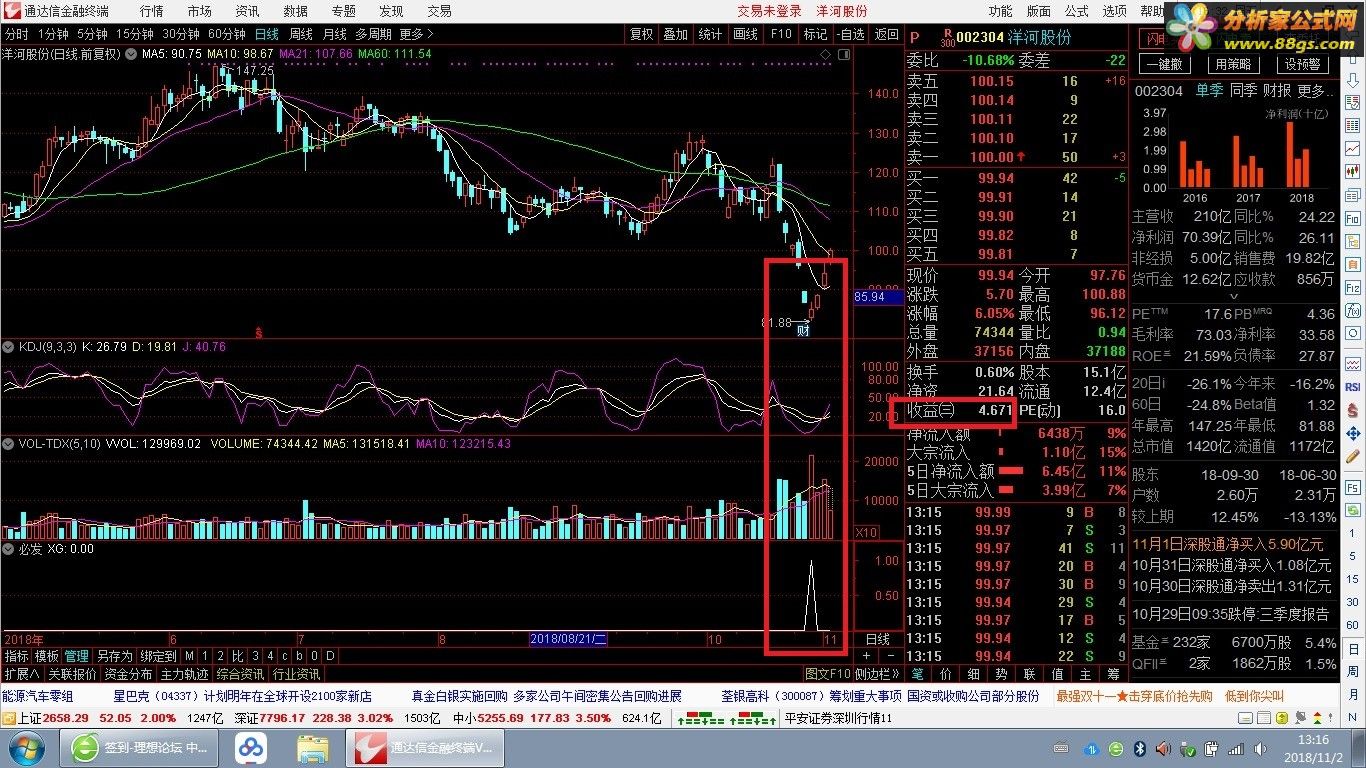The height and width of the screenshot is (768, 1366).
Task: Toggle the 叠加 overlay button
Action: pyautogui.click(x=676, y=34)
